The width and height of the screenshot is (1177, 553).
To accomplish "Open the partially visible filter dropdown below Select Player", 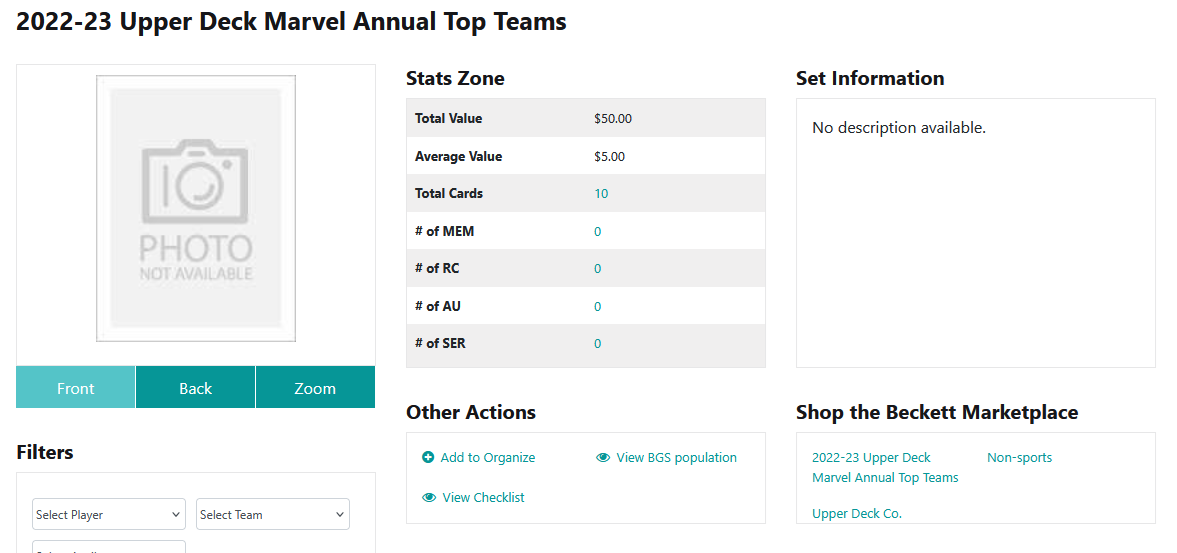I will (x=109, y=547).
